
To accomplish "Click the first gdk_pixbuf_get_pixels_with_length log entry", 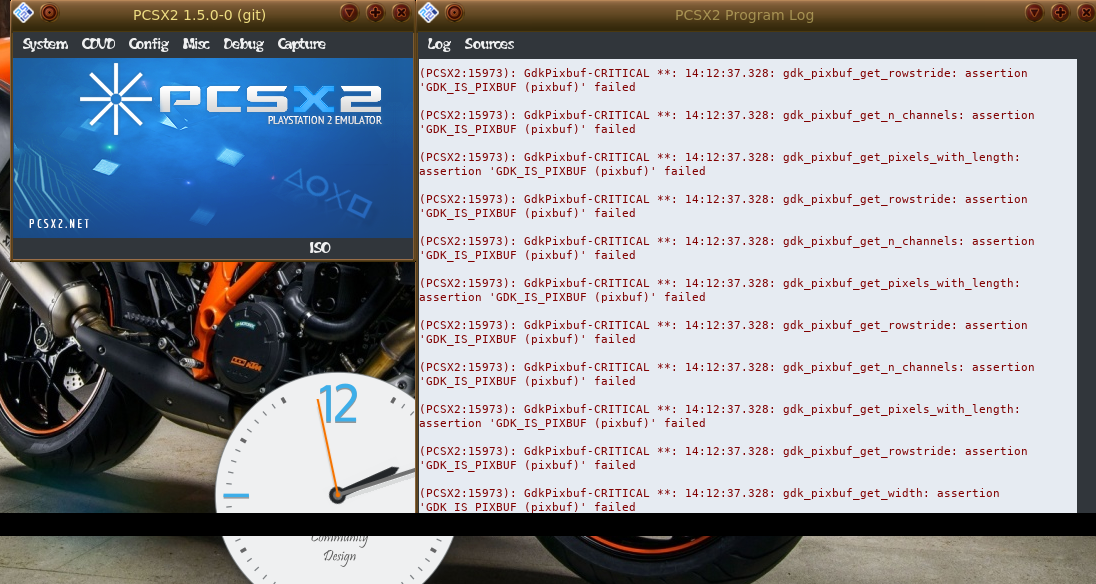I will 720,163.
